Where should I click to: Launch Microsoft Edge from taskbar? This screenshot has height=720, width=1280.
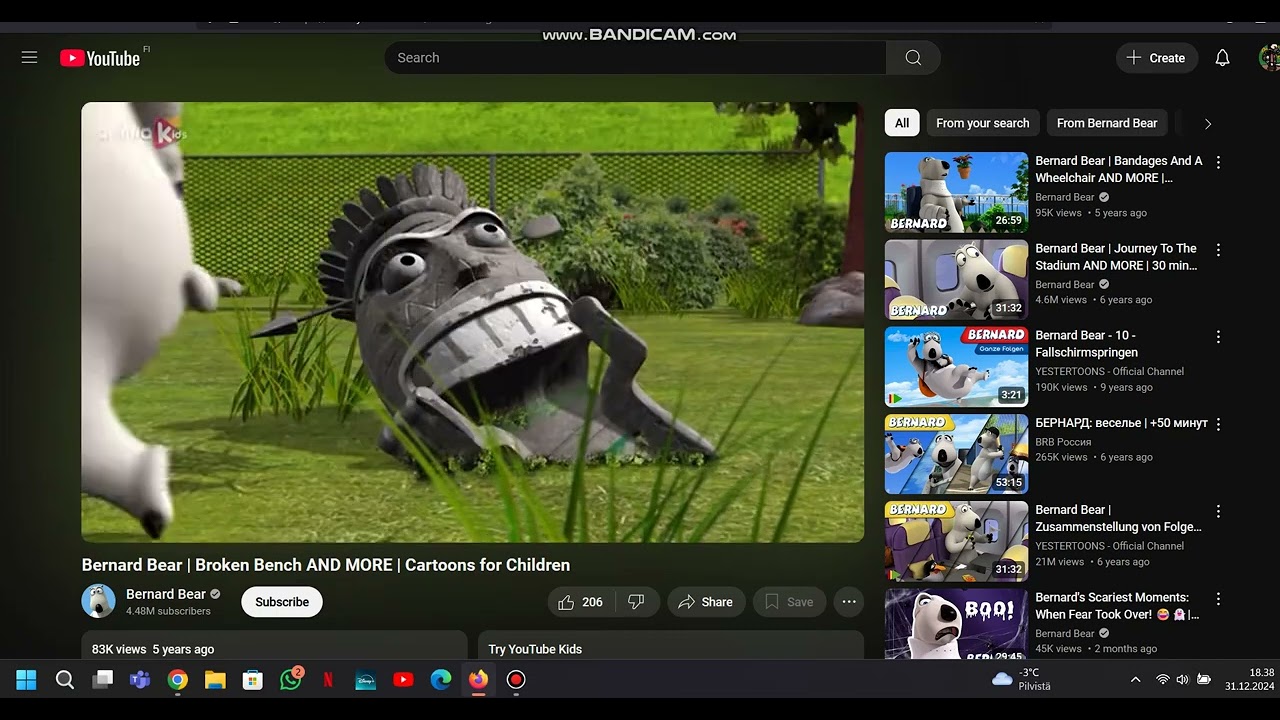pos(441,680)
